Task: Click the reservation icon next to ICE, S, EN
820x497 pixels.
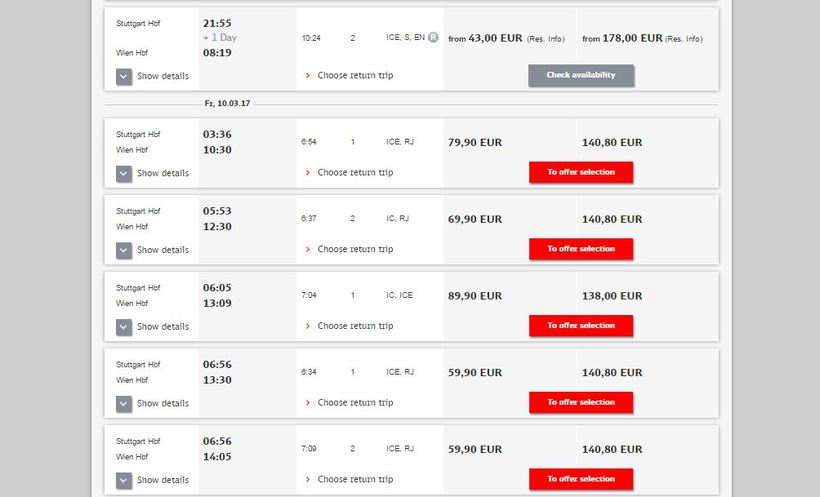Action: (x=434, y=38)
